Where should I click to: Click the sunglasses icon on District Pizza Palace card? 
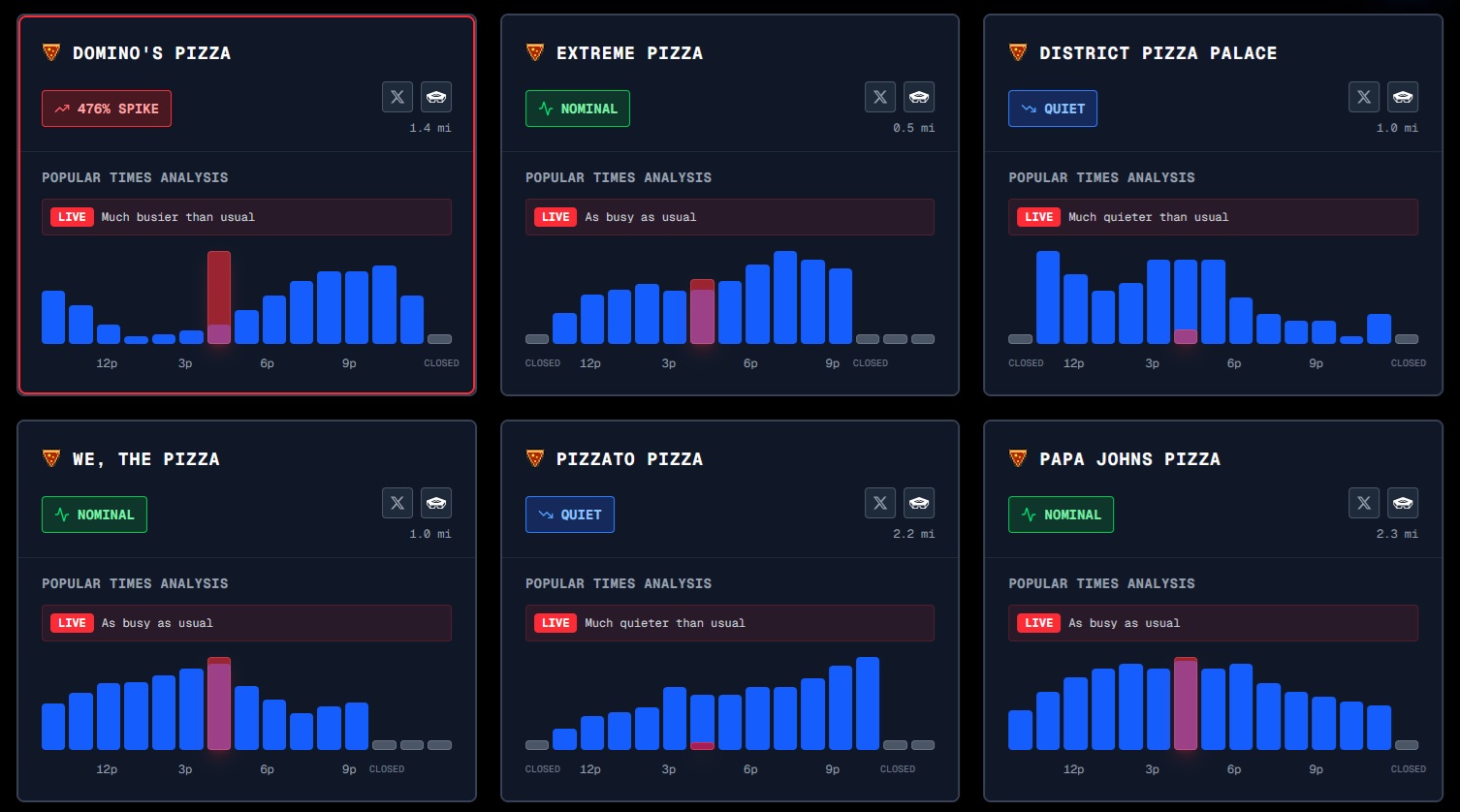1403,97
